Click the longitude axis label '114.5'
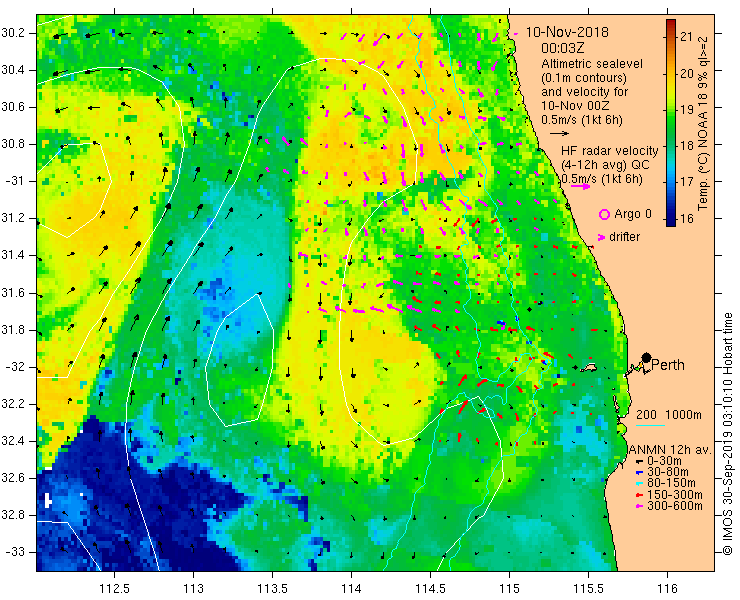This screenshot has width=740, height=600. (x=430, y=588)
